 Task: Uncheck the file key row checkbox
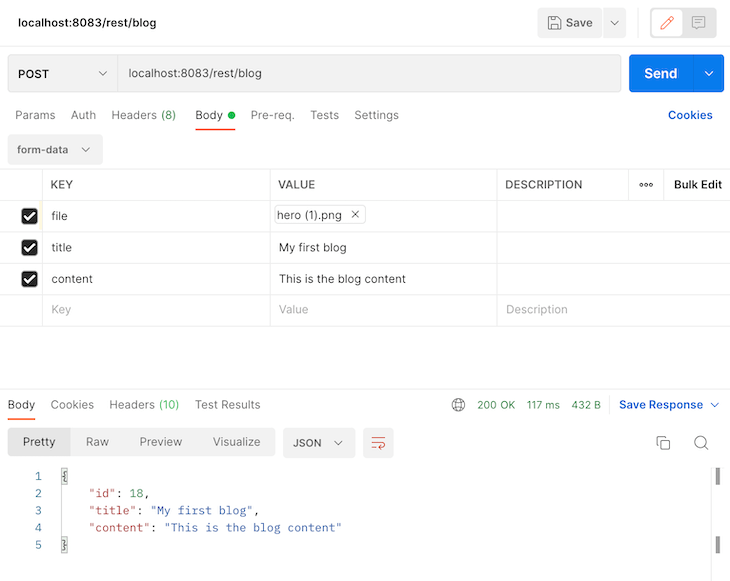[29, 216]
